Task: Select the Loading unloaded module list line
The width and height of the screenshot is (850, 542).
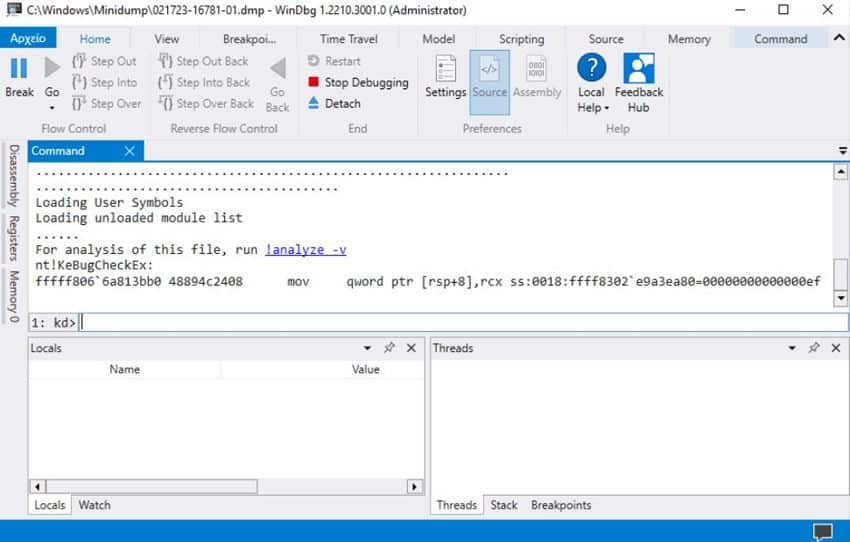Action: (x=139, y=218)
